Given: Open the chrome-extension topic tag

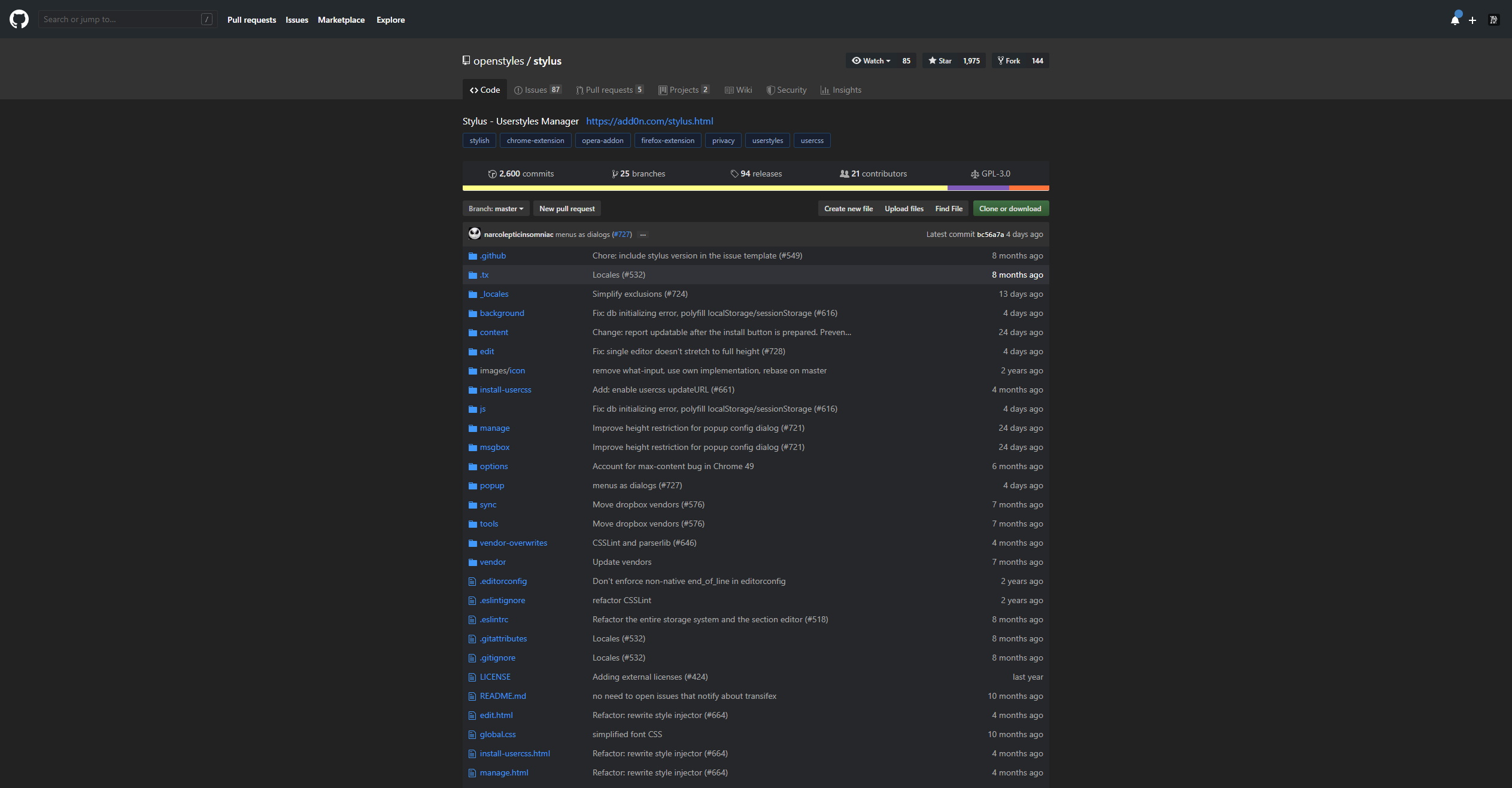Looking at the screenshot, I should pos(535,140).
